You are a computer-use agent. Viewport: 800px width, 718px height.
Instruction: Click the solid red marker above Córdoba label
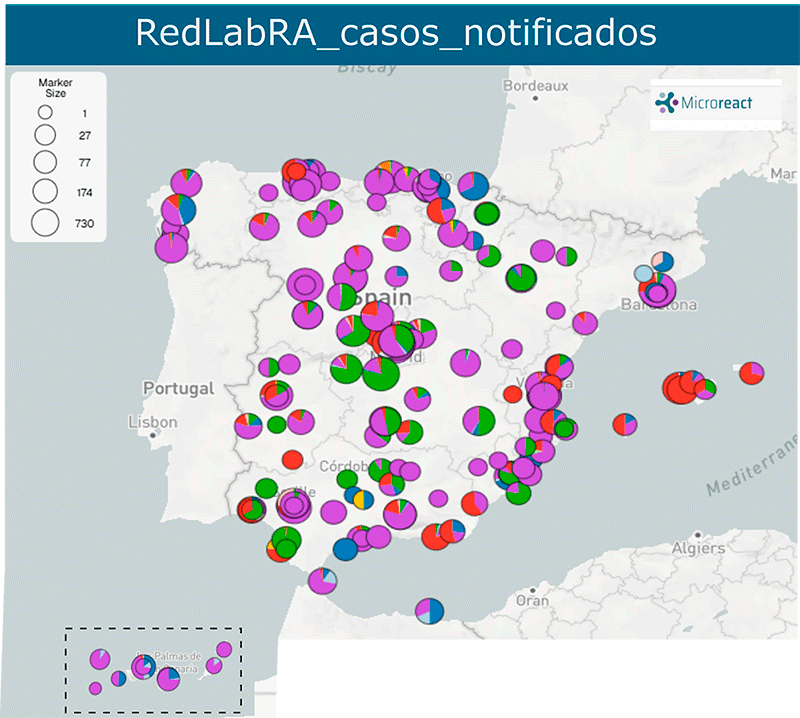tap(293, 460)
